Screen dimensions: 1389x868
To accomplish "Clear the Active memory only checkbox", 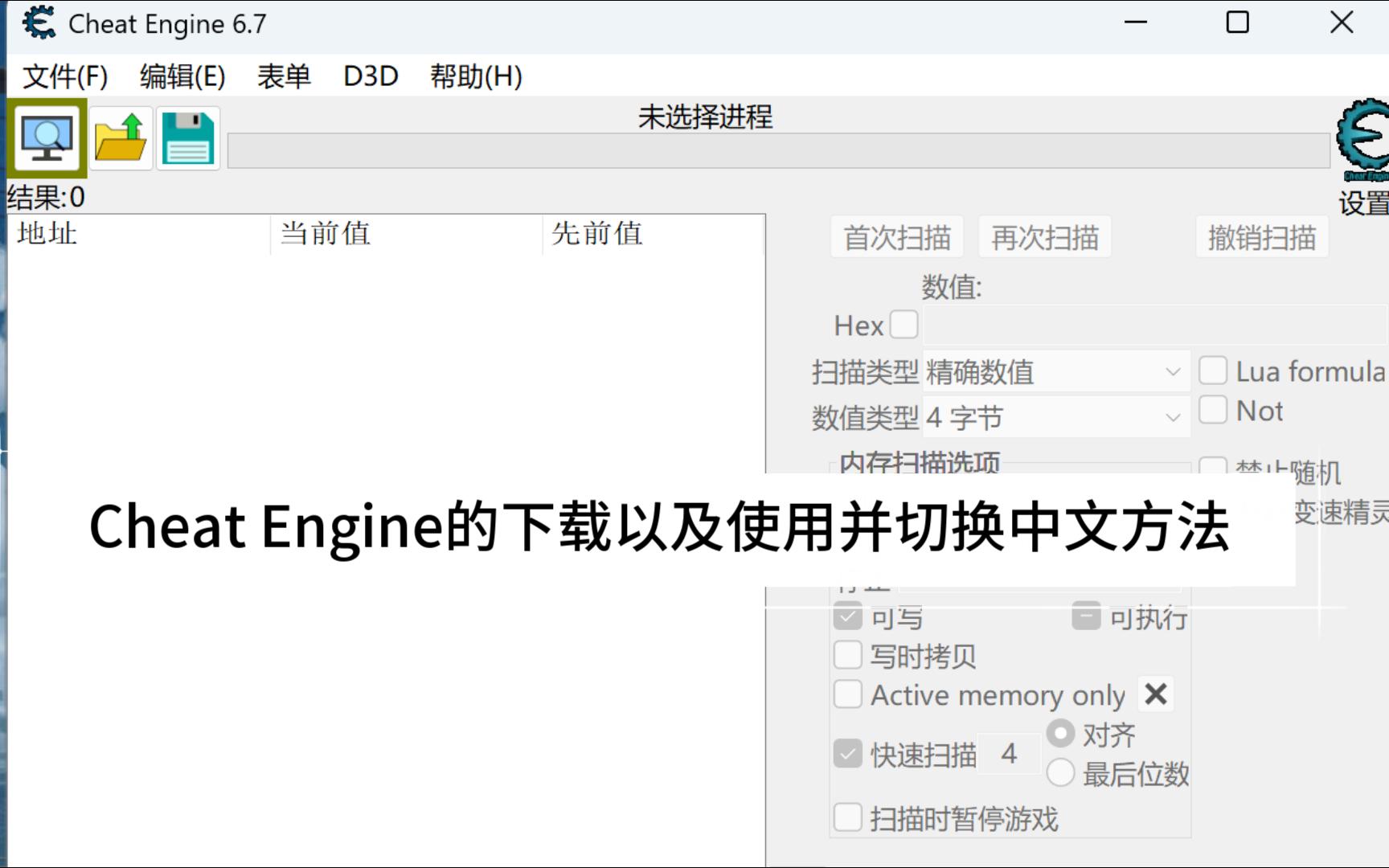I will pyautogui.click(x=847, y=694).
